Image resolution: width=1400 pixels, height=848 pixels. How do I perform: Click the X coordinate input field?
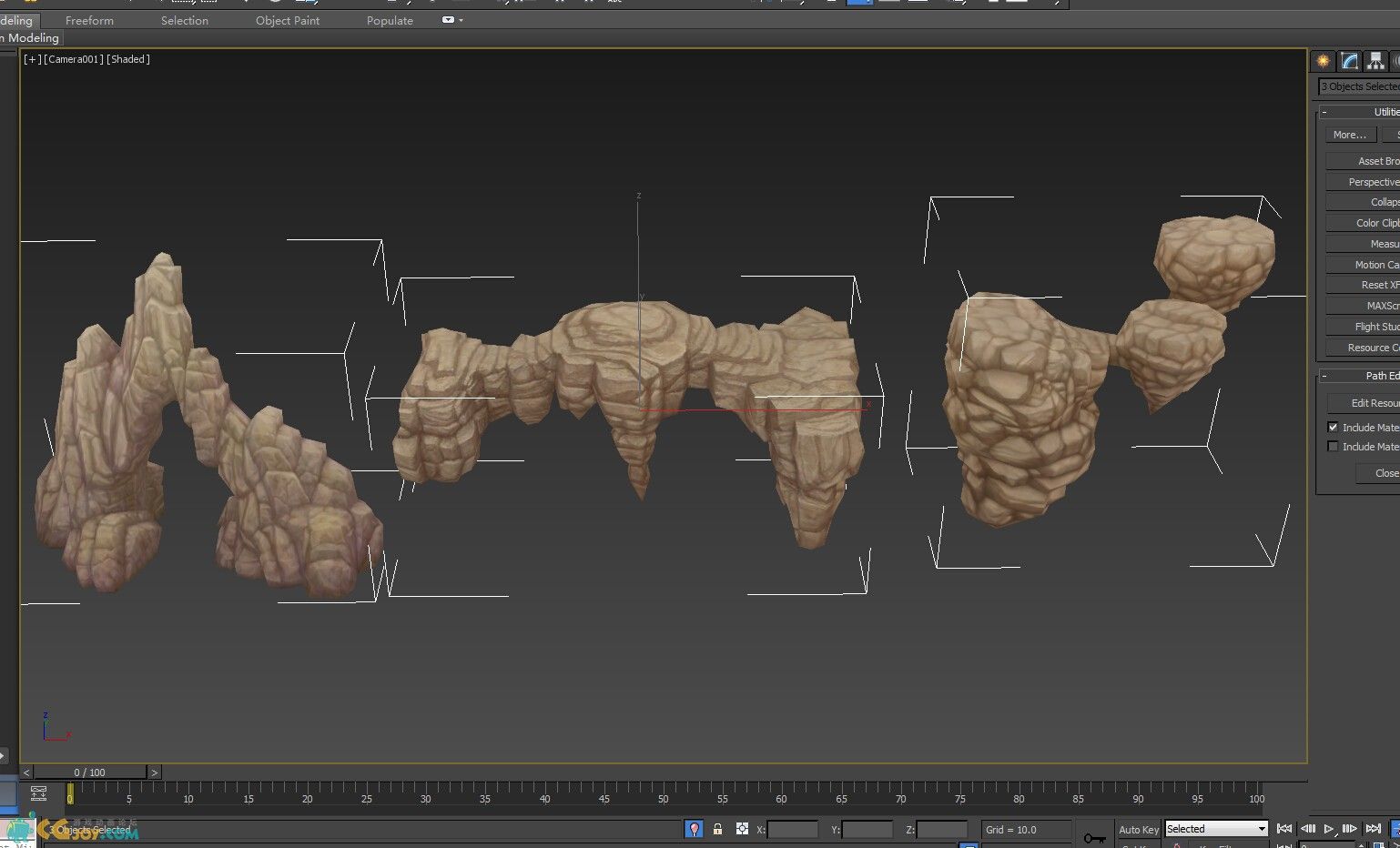coord(793,829)
